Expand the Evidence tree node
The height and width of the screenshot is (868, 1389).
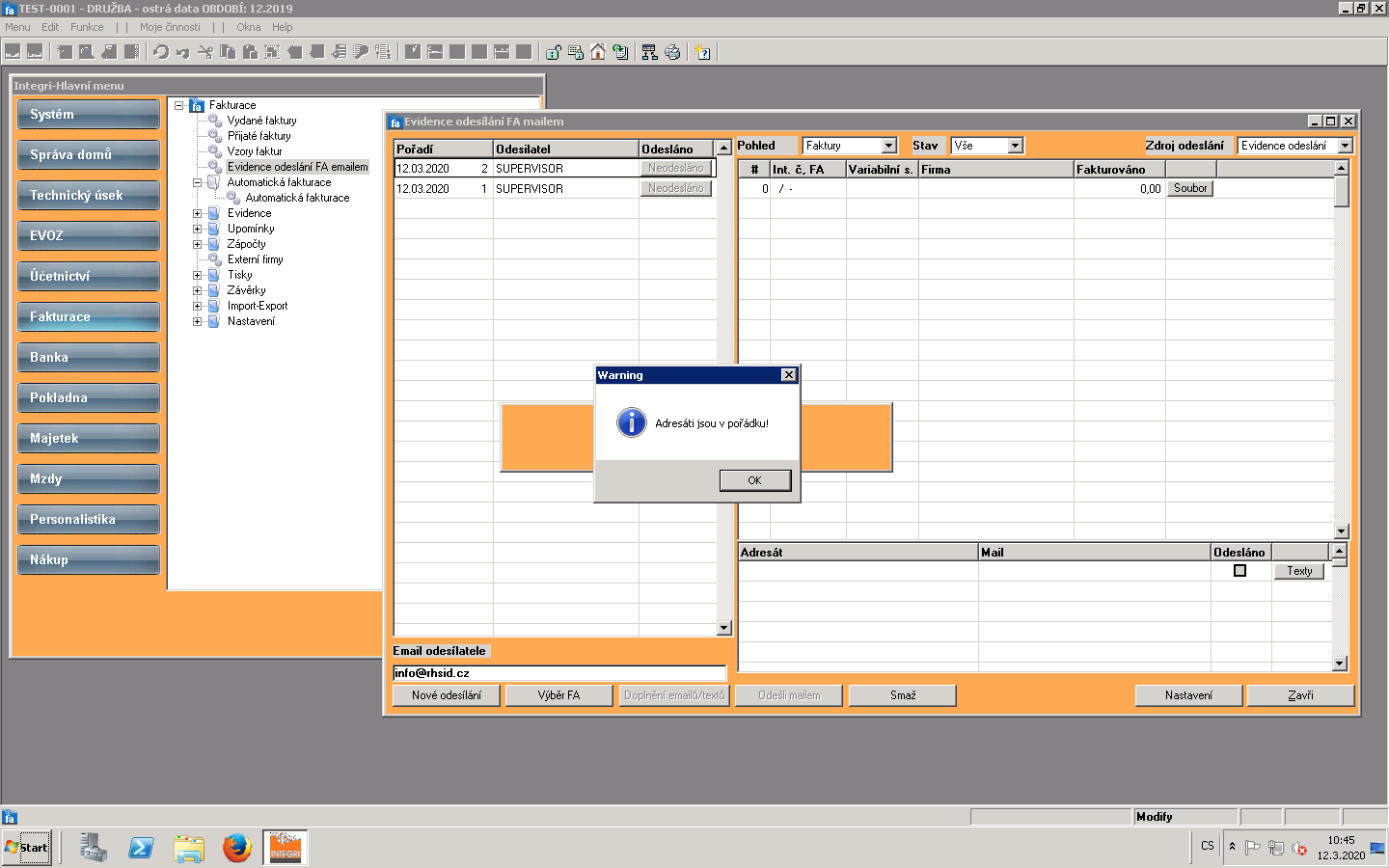click(198, 213)
